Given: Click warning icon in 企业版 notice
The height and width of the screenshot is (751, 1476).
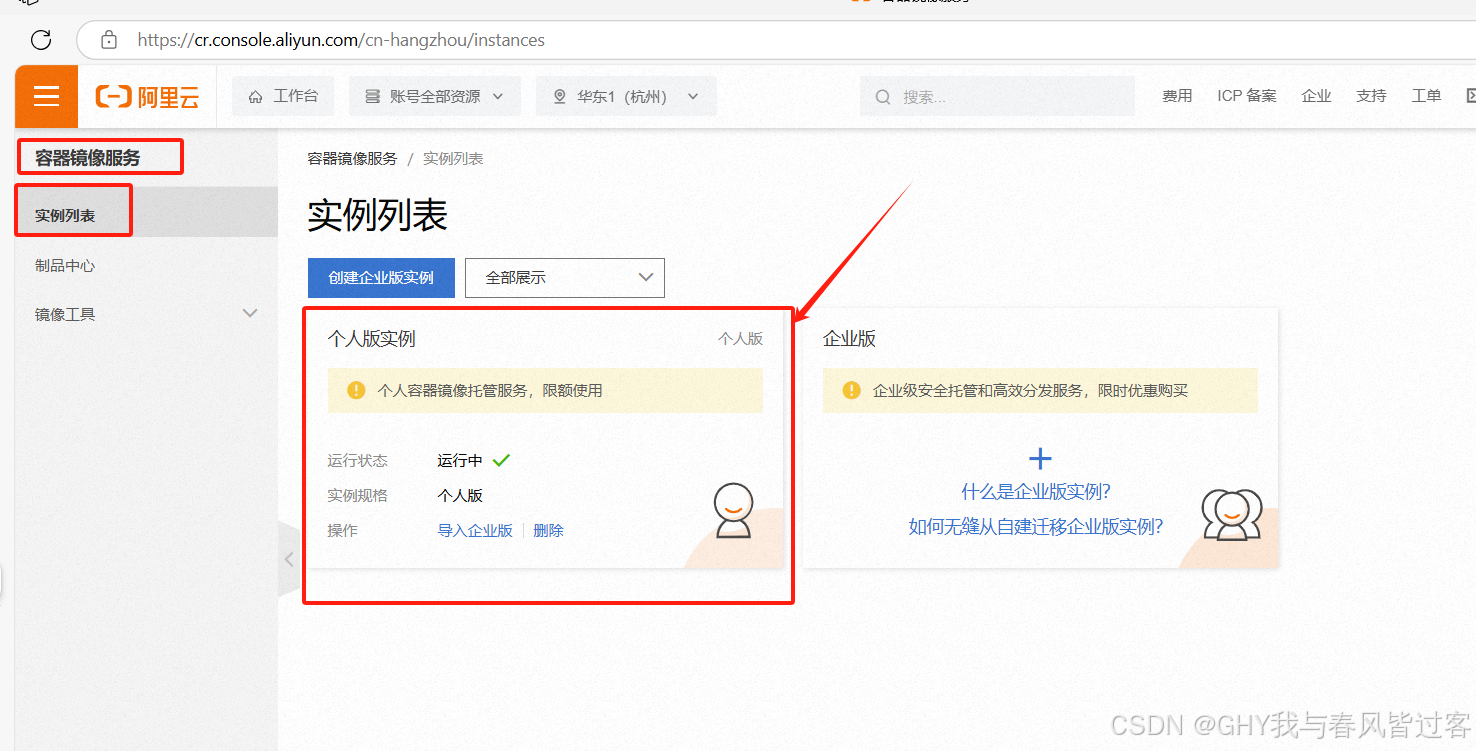Looking at the screenshot, I should [851, 390].
